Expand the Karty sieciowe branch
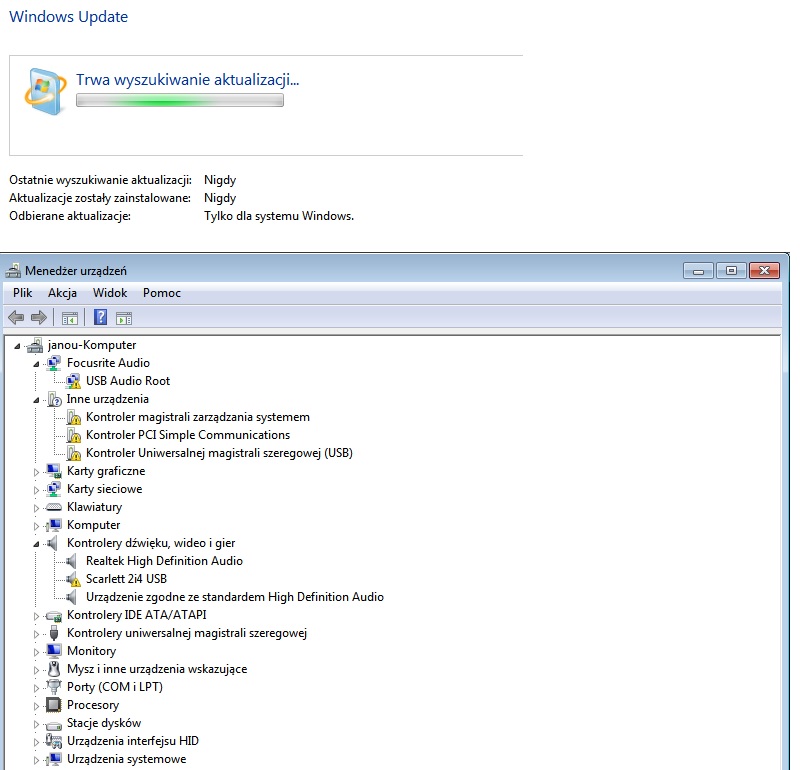The image size is (800, 770). point(36,490)
